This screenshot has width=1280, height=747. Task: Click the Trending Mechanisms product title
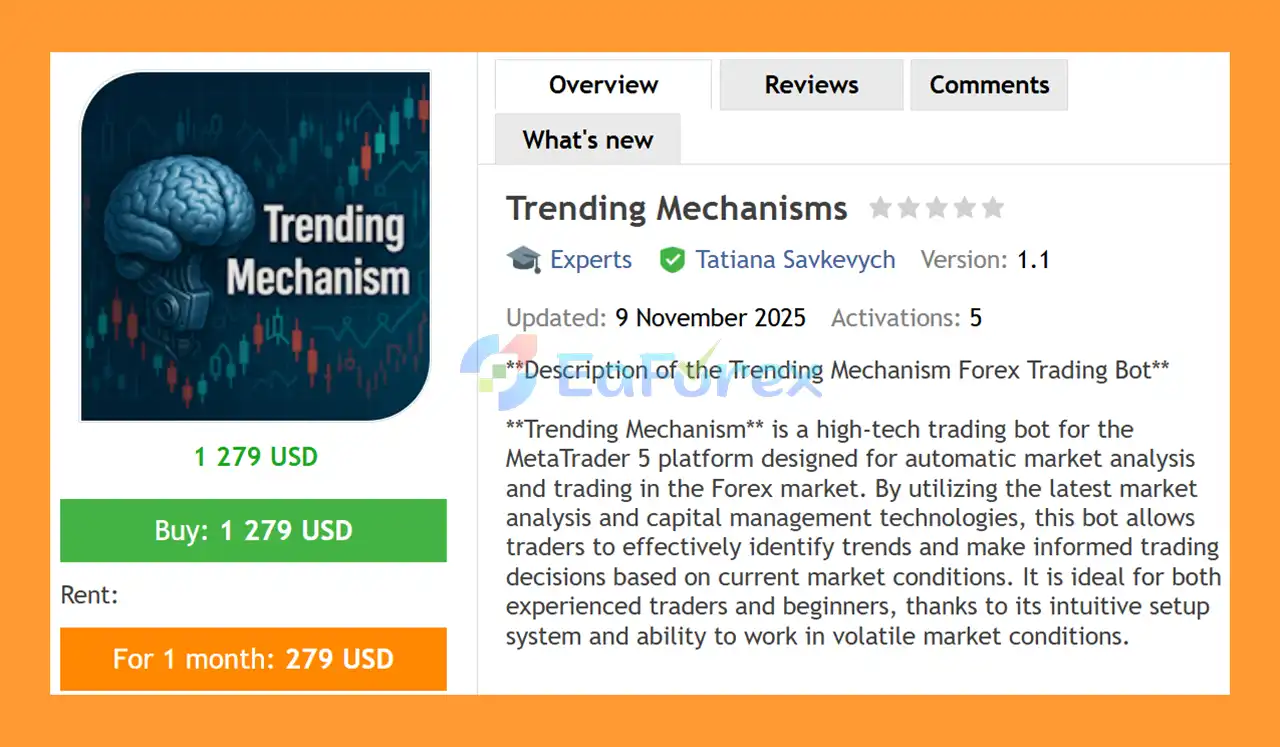point(676,208)
